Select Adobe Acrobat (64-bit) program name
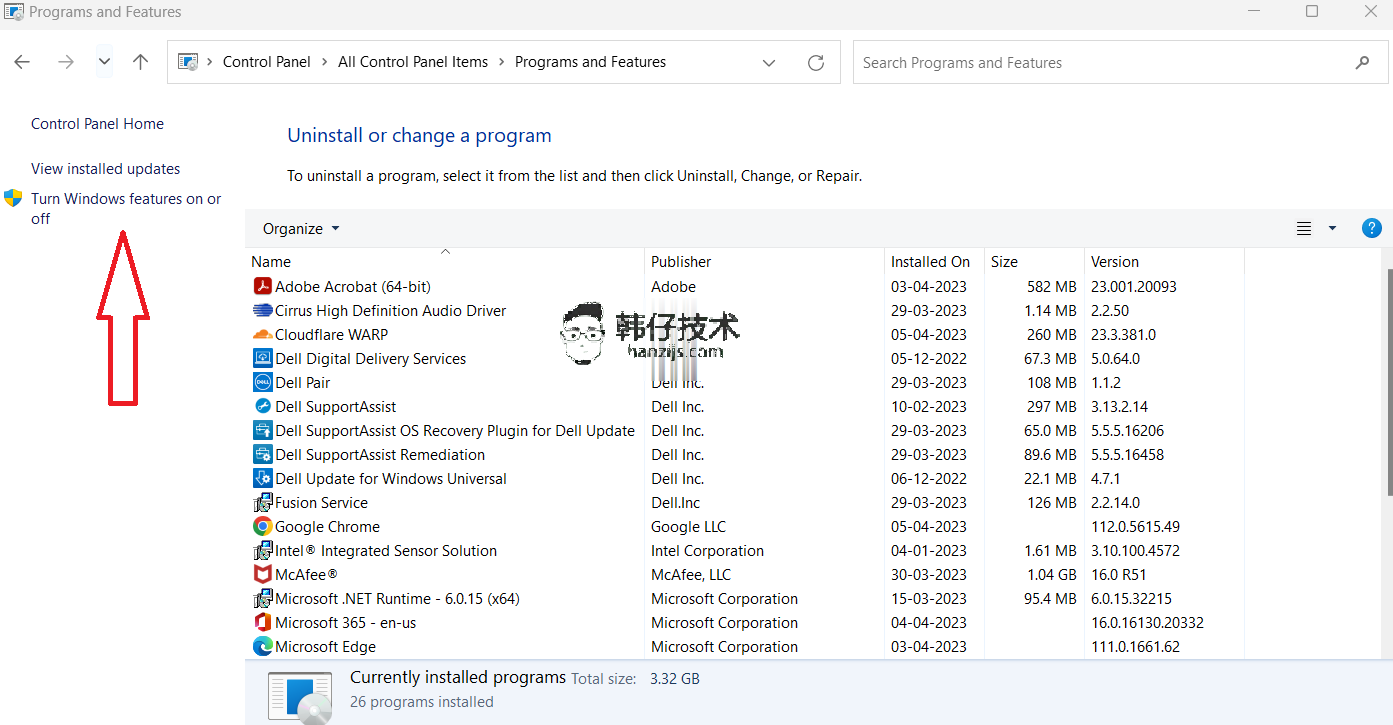Screen dimensions: 1393x725 353,287
